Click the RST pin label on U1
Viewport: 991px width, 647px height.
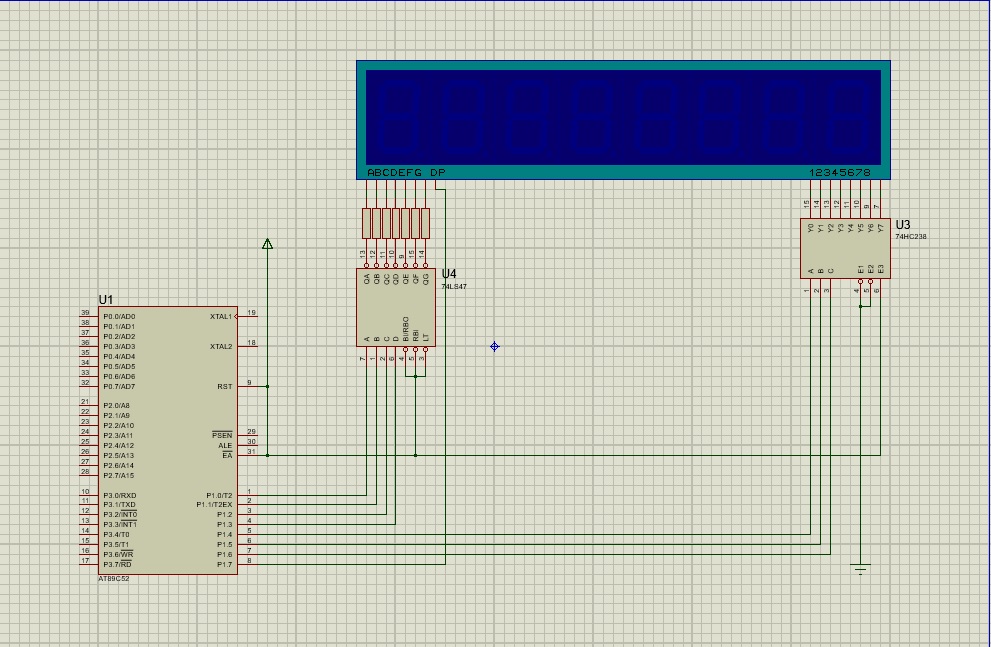(224, 386)
